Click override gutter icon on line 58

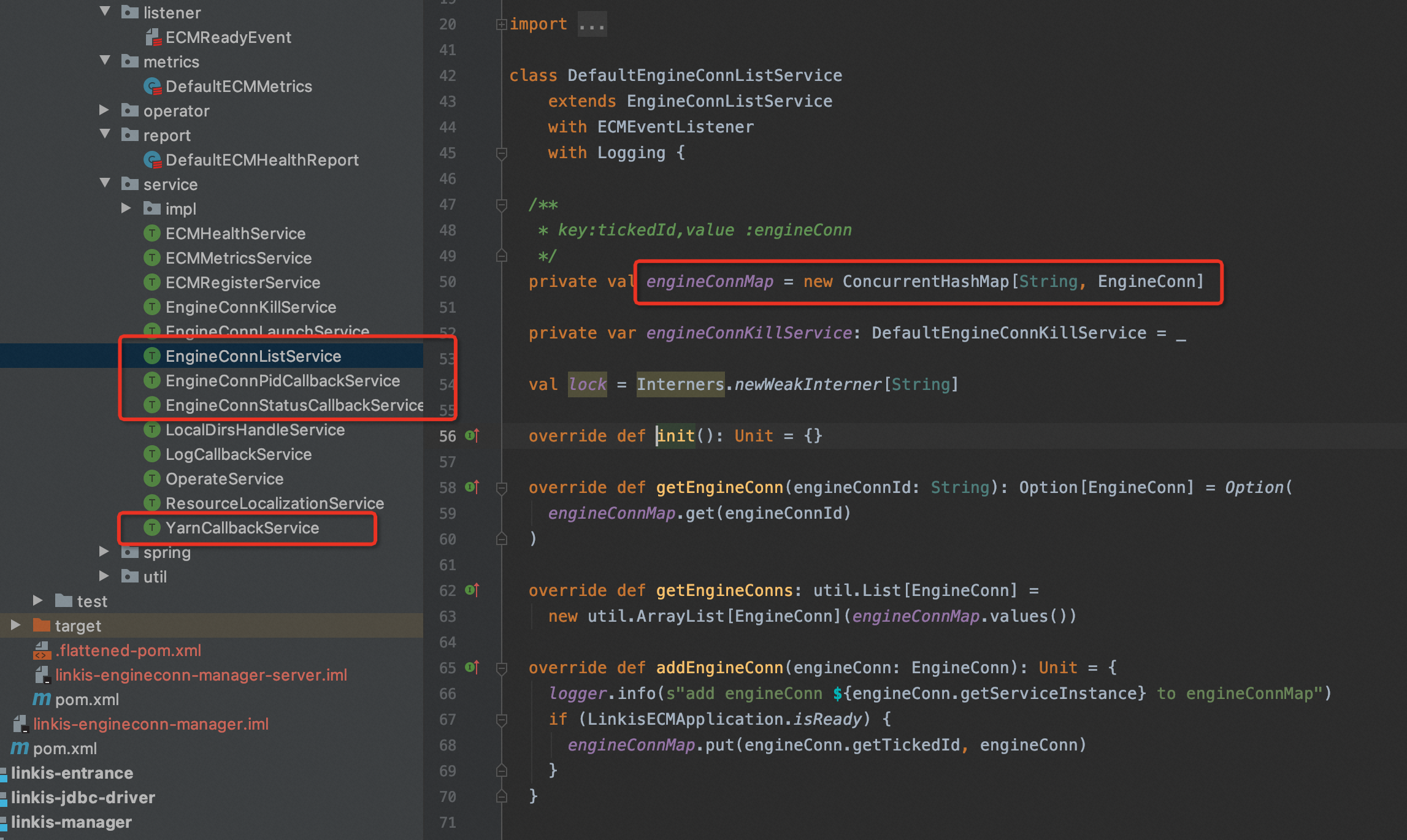(472, 487)
